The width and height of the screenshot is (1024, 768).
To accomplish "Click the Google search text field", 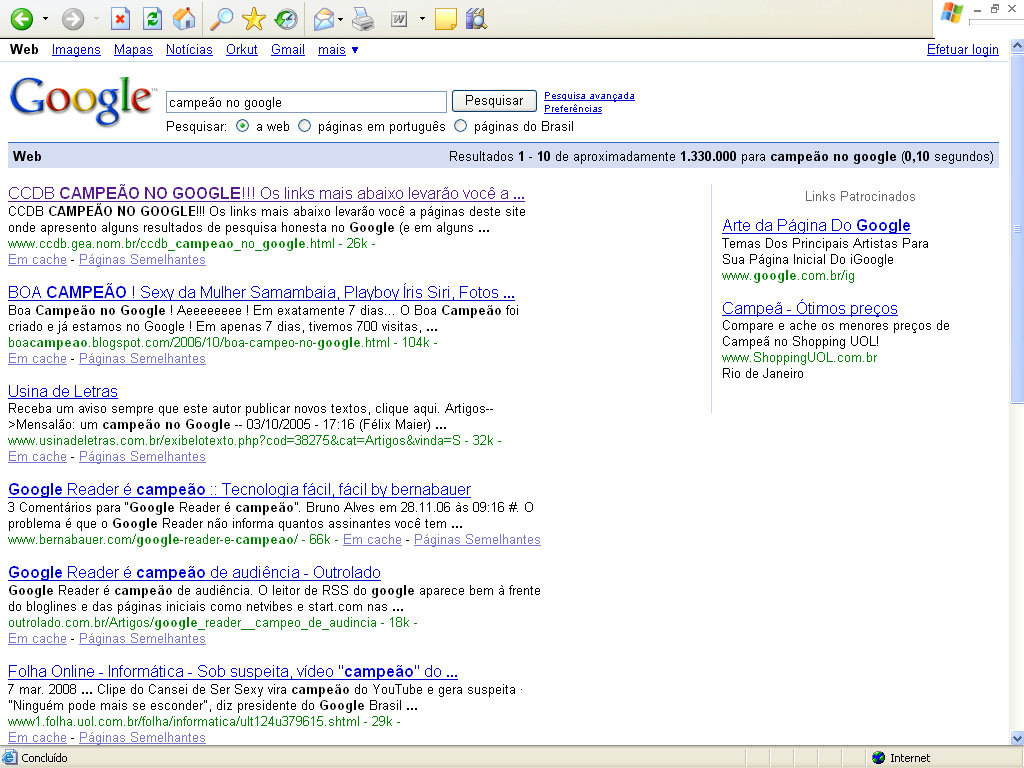I will coord(305,102).
